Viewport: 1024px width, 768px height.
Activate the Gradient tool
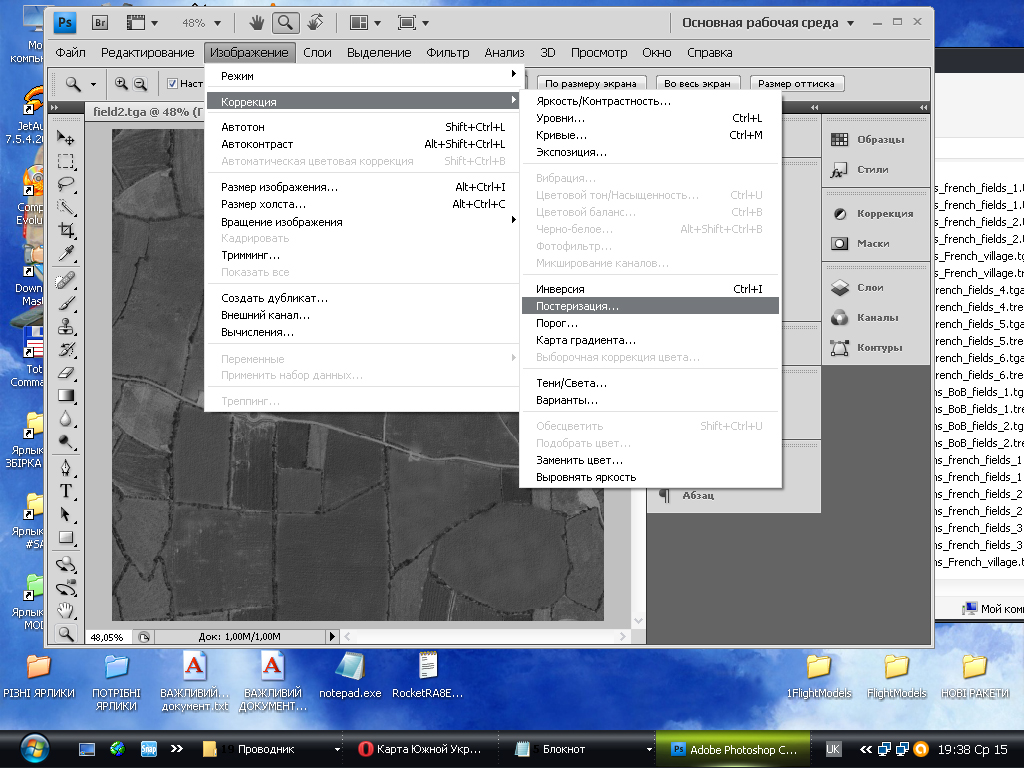pyautogui.click(x=67, y=395)
